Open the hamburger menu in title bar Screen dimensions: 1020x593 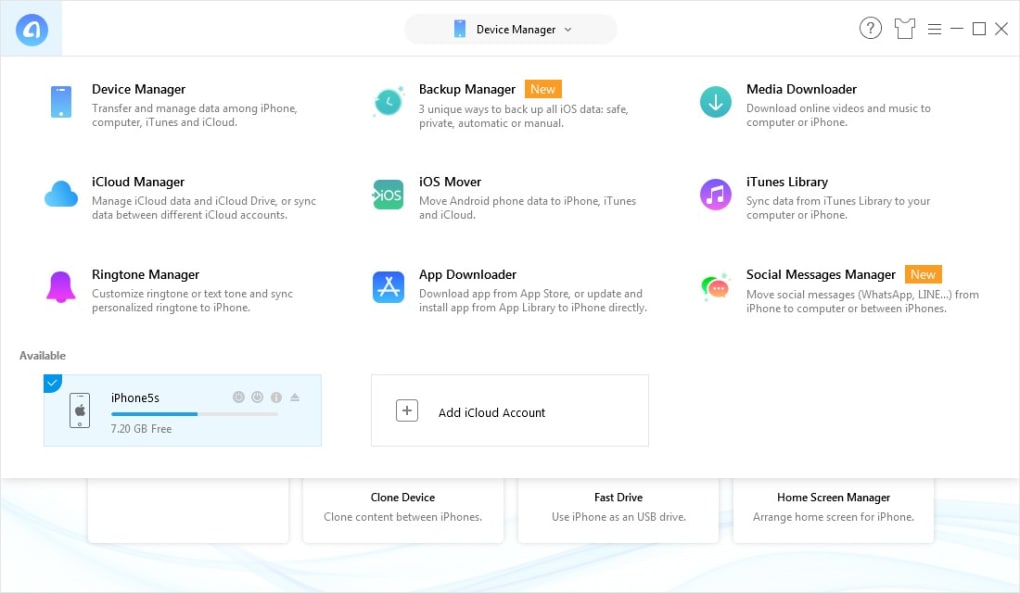pyautogui.click(x=934, y=30)
